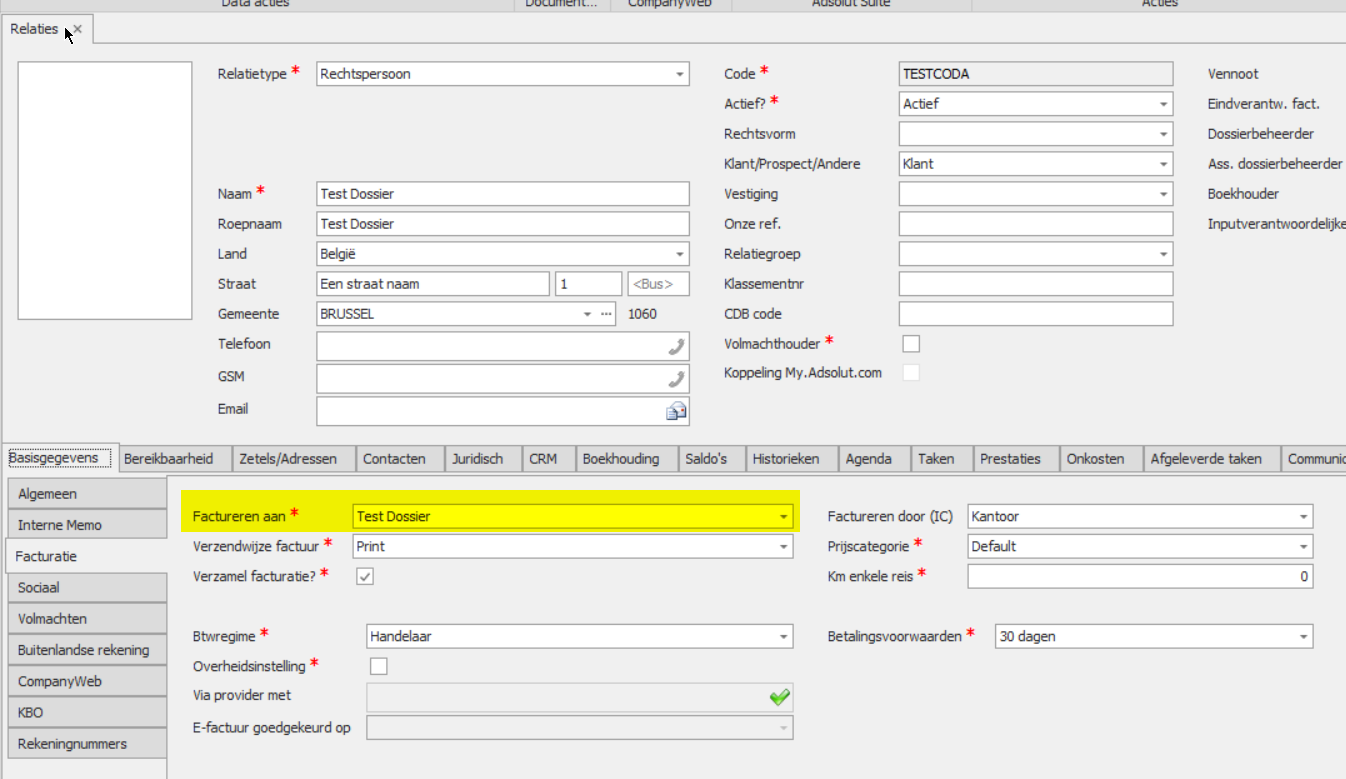Click the green checkmark in Via provider field

pos(780,697)
